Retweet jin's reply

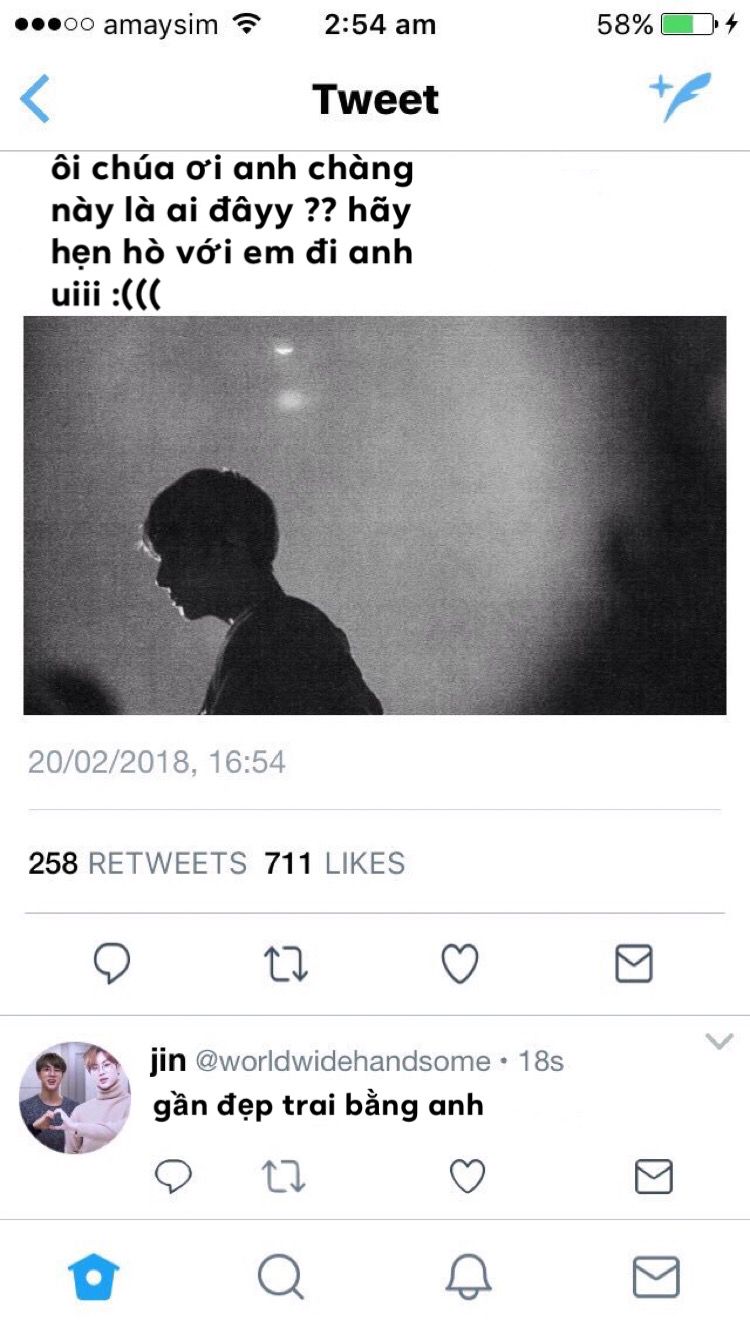click(283, 1177)
